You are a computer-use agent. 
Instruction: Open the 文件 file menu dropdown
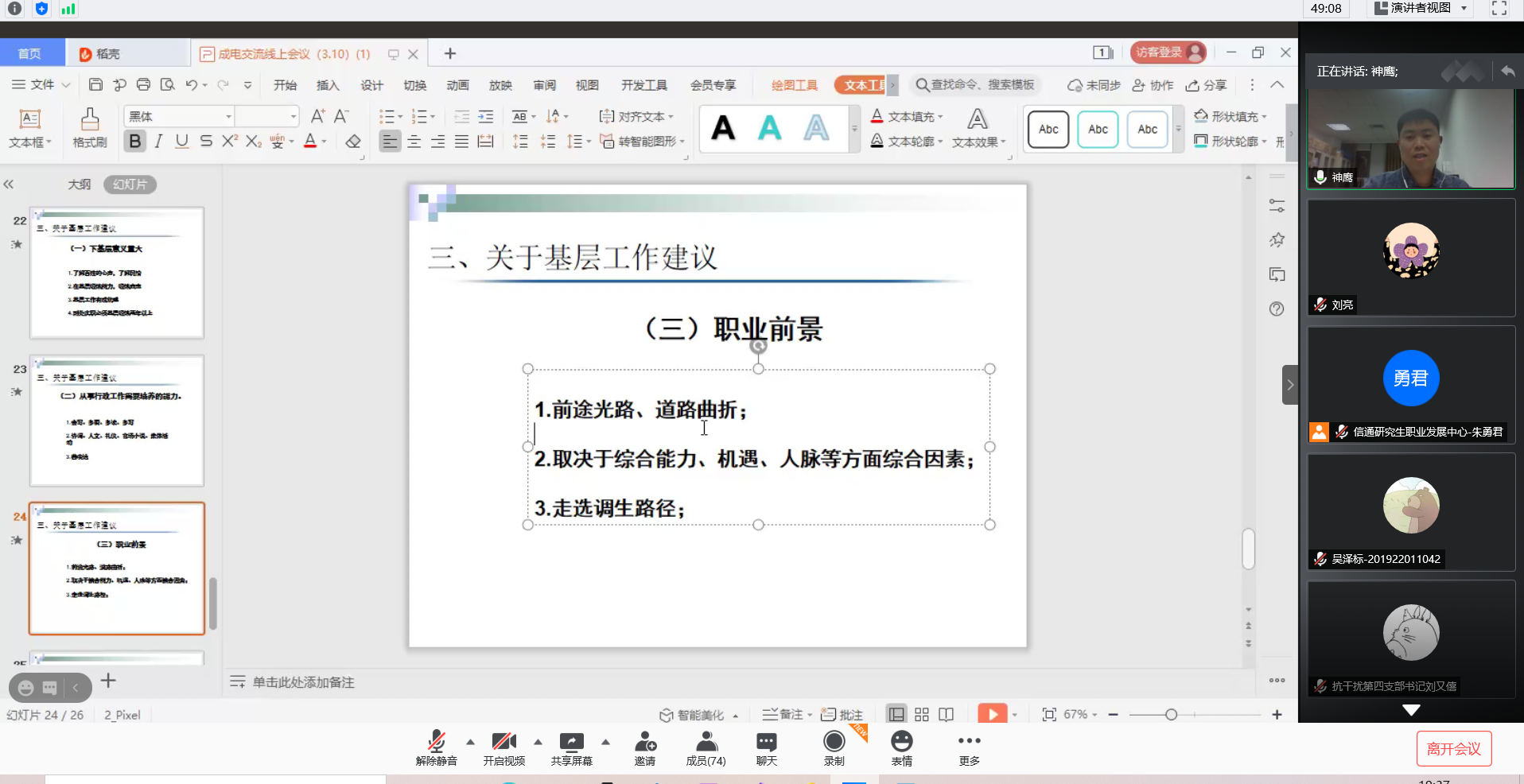click(x=41, y=84)
